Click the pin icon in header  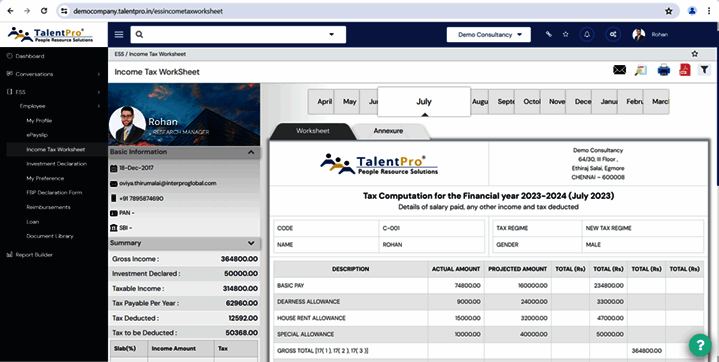pos(548,34)
